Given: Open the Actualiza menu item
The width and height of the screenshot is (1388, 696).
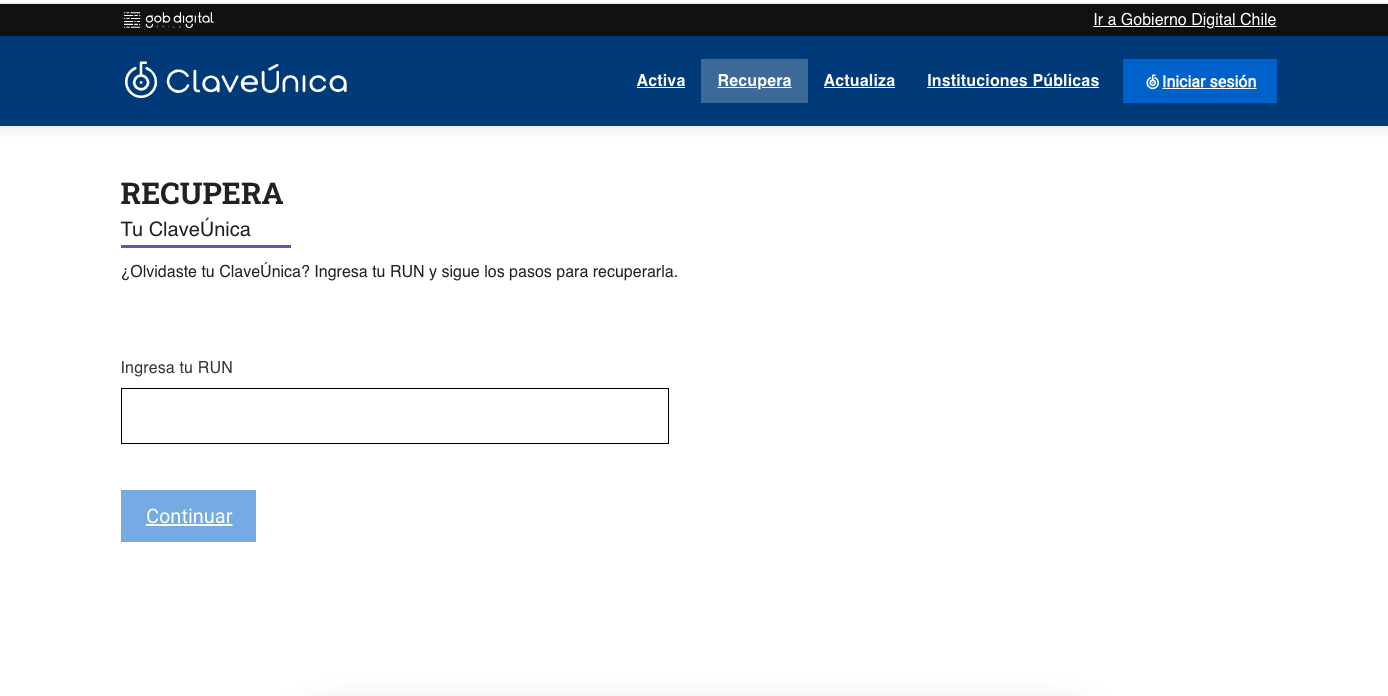Looking at the screenshot, I should pos(859,81).
